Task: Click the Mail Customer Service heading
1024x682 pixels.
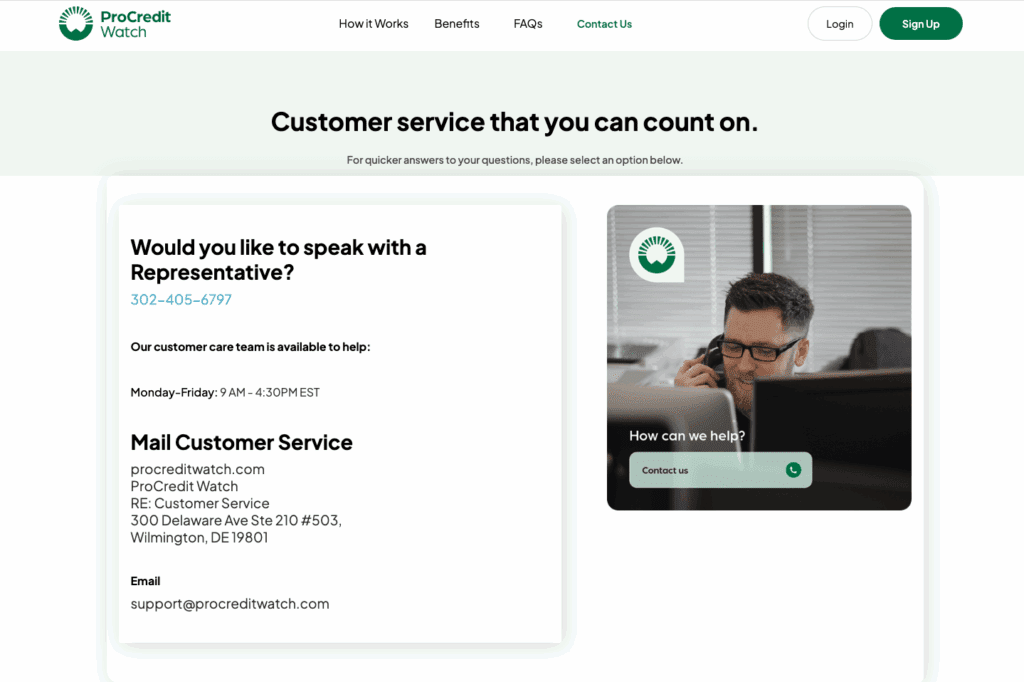Action: tap(241, 442)
